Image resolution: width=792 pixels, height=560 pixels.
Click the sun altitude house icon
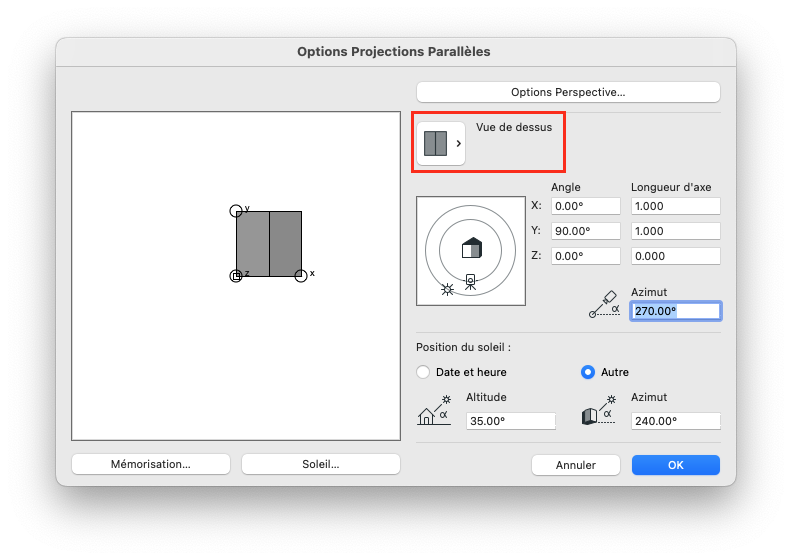point(433,411)
